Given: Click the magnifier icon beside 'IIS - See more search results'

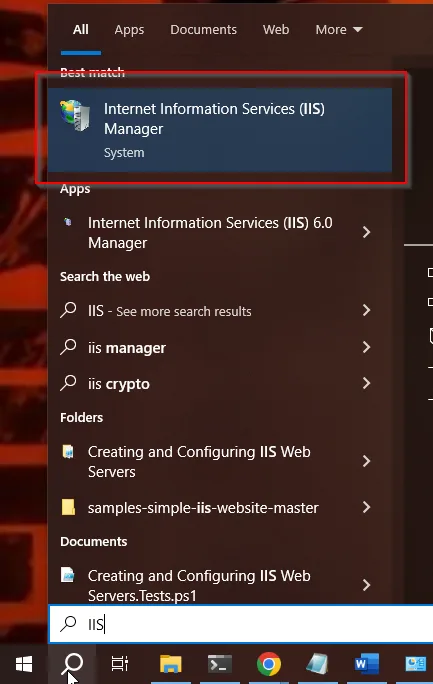Looking at the screenshot, I should pyautogui.click(x=68, y=311).
